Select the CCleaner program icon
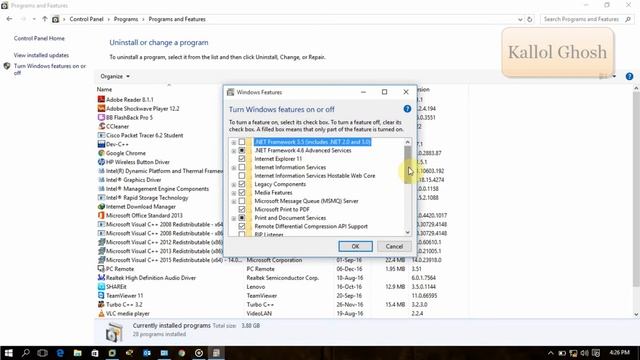 101,126
